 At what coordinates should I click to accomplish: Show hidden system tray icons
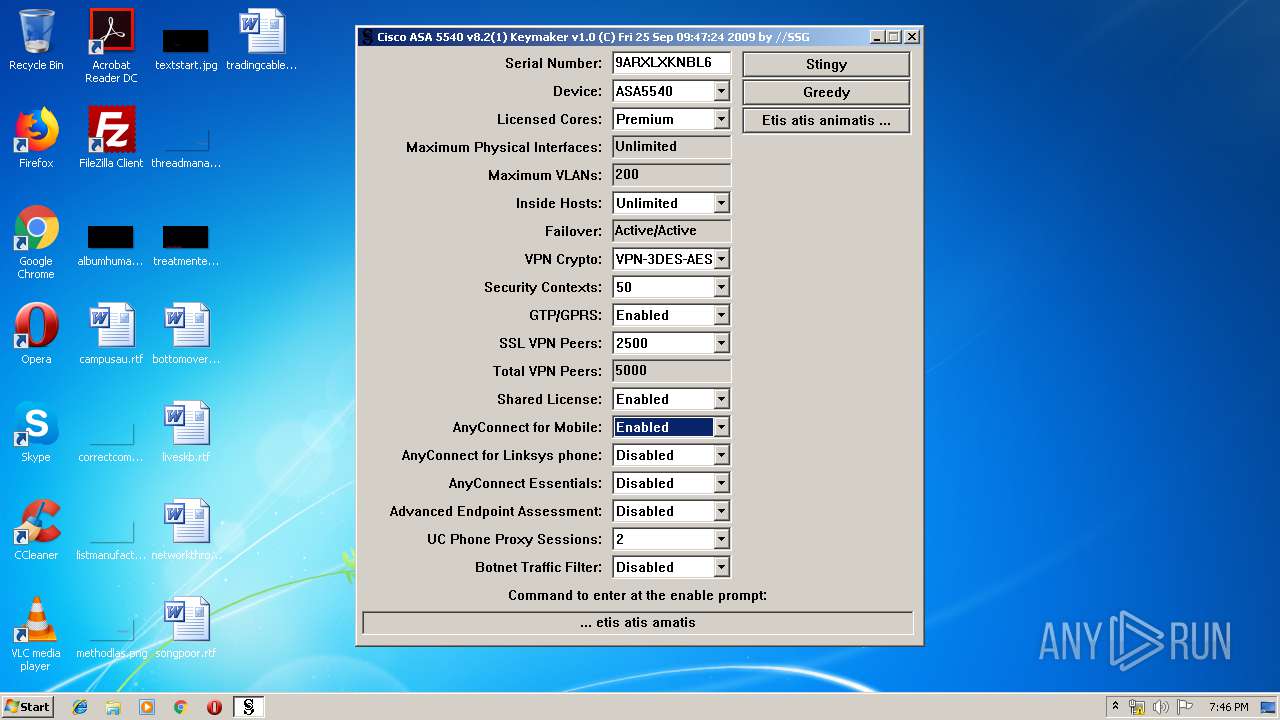click(x=1115, y=707)
